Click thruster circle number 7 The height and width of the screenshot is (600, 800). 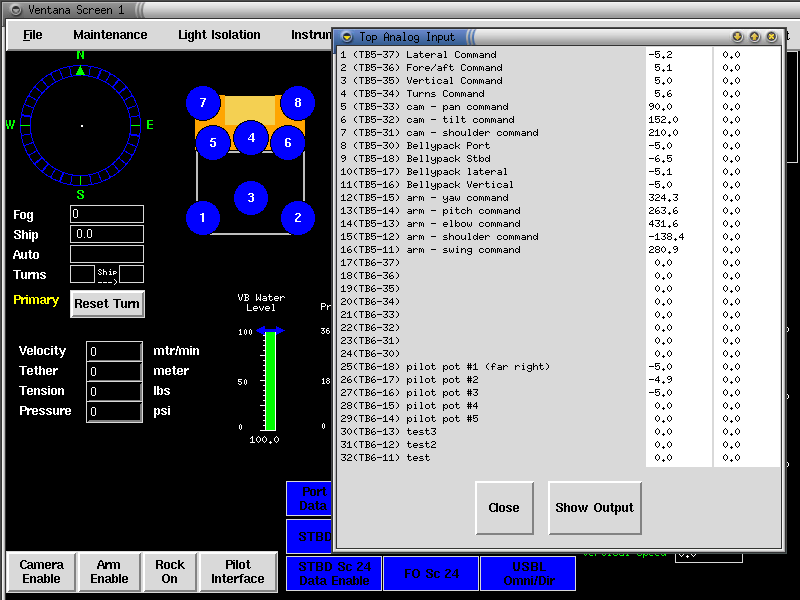[203, 103]
